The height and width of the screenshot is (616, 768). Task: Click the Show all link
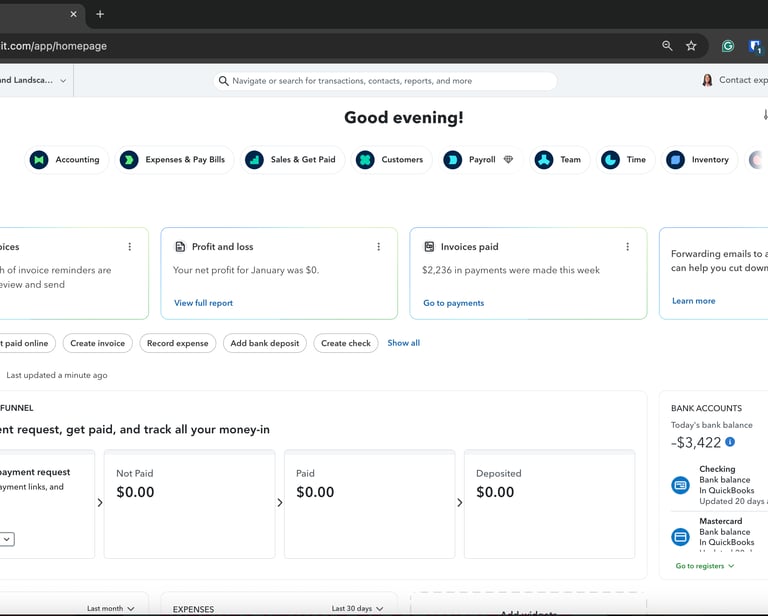click(x=404, y=343)
